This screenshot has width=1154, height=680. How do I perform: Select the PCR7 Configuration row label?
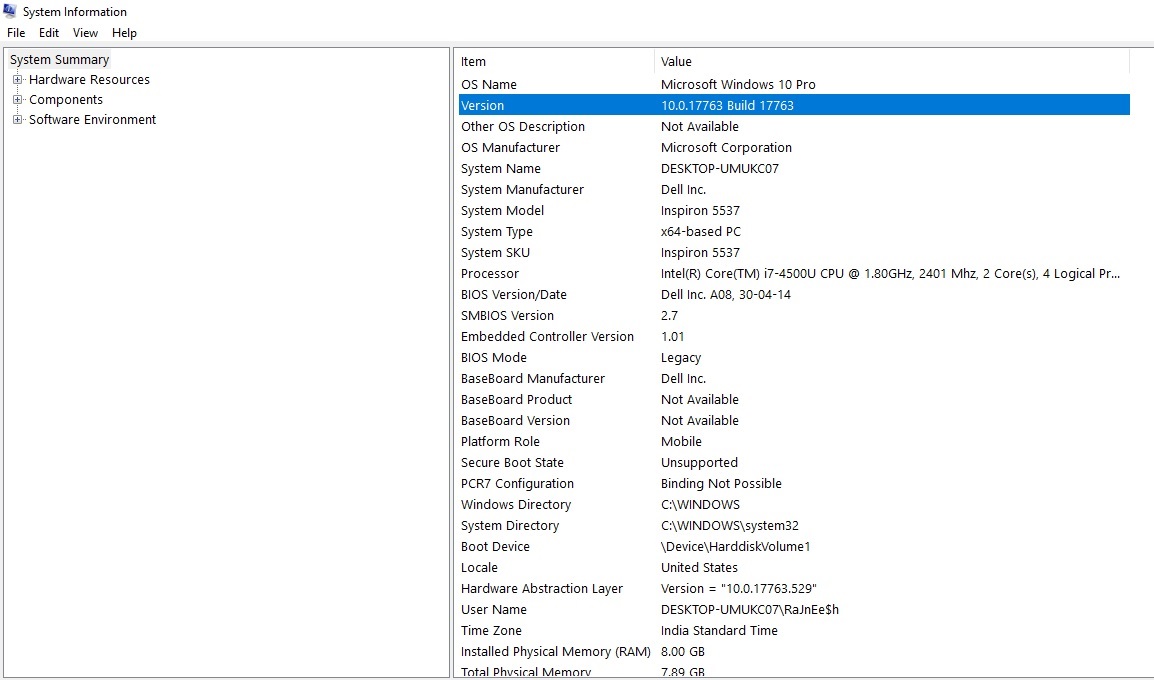pos(517,484)
